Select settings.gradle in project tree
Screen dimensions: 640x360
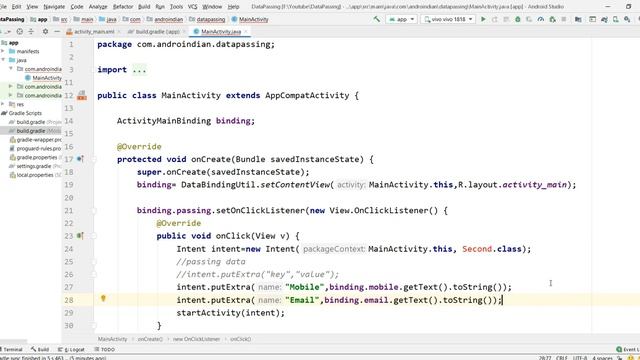(x=36, y=166)
